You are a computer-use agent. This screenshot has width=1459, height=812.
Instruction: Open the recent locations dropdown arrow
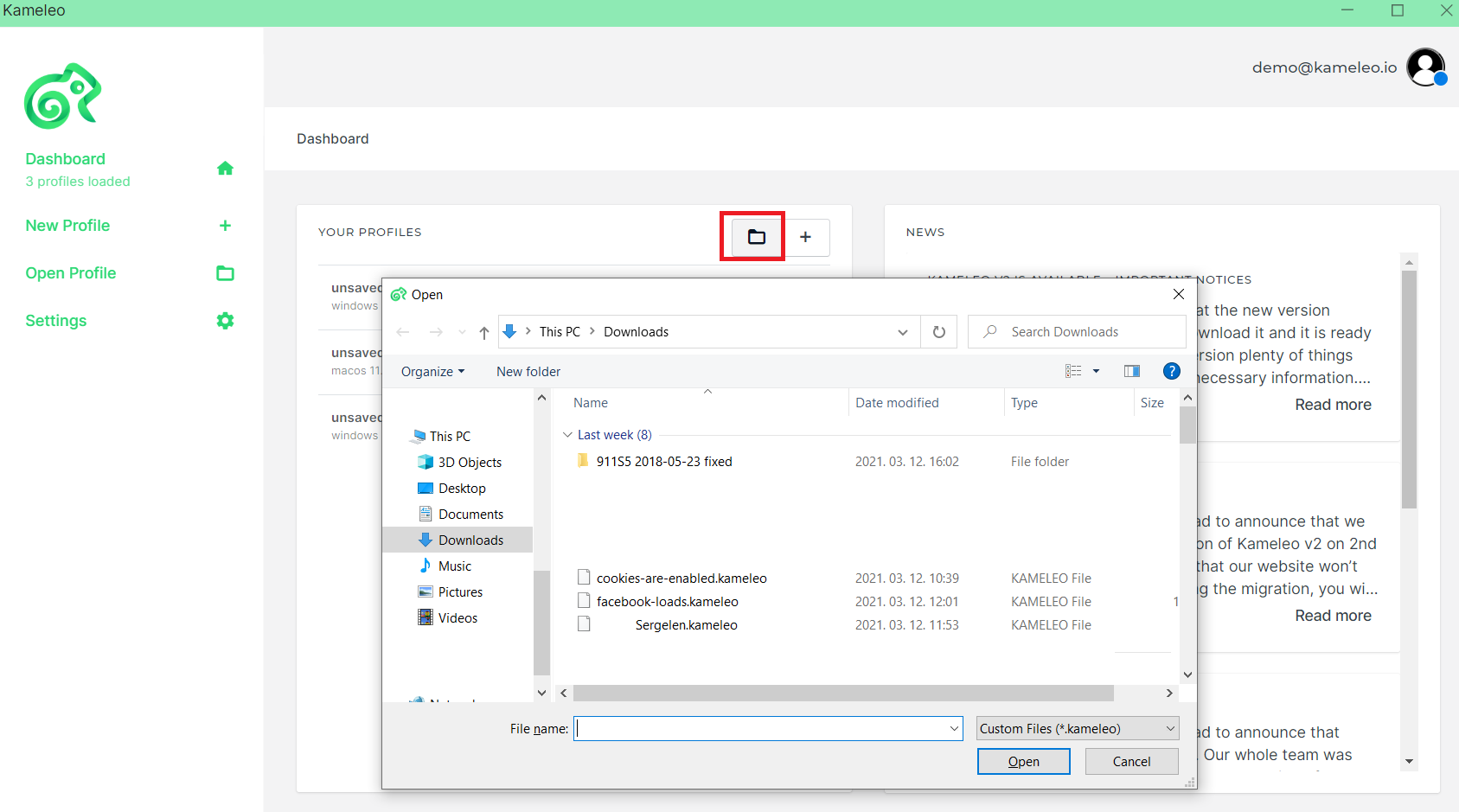(462, 332)
